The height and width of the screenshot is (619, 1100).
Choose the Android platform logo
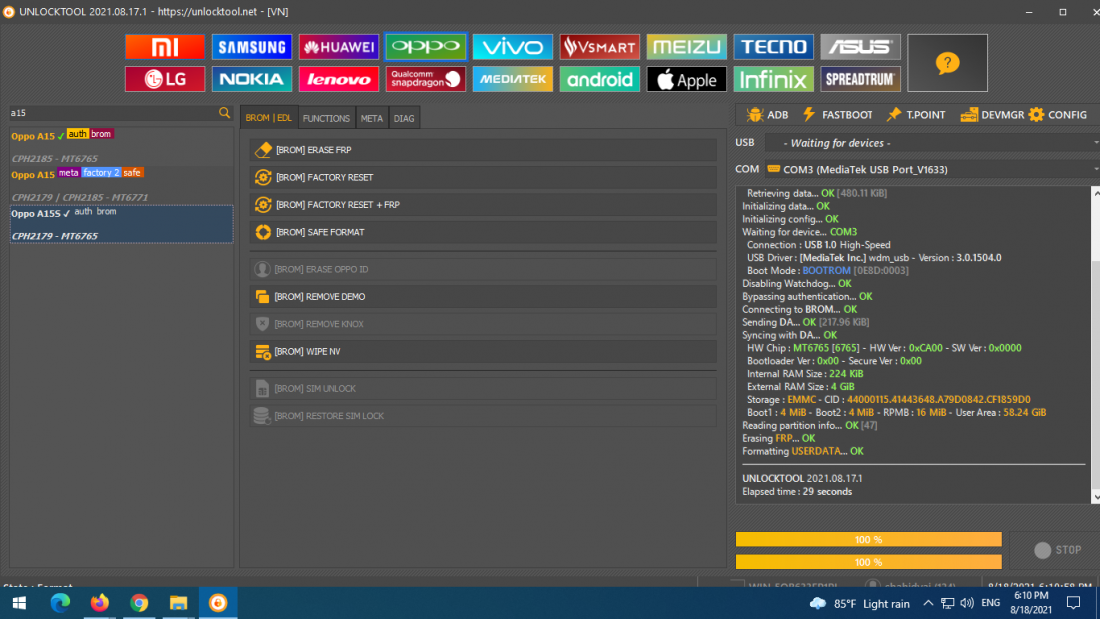[600, 79]
